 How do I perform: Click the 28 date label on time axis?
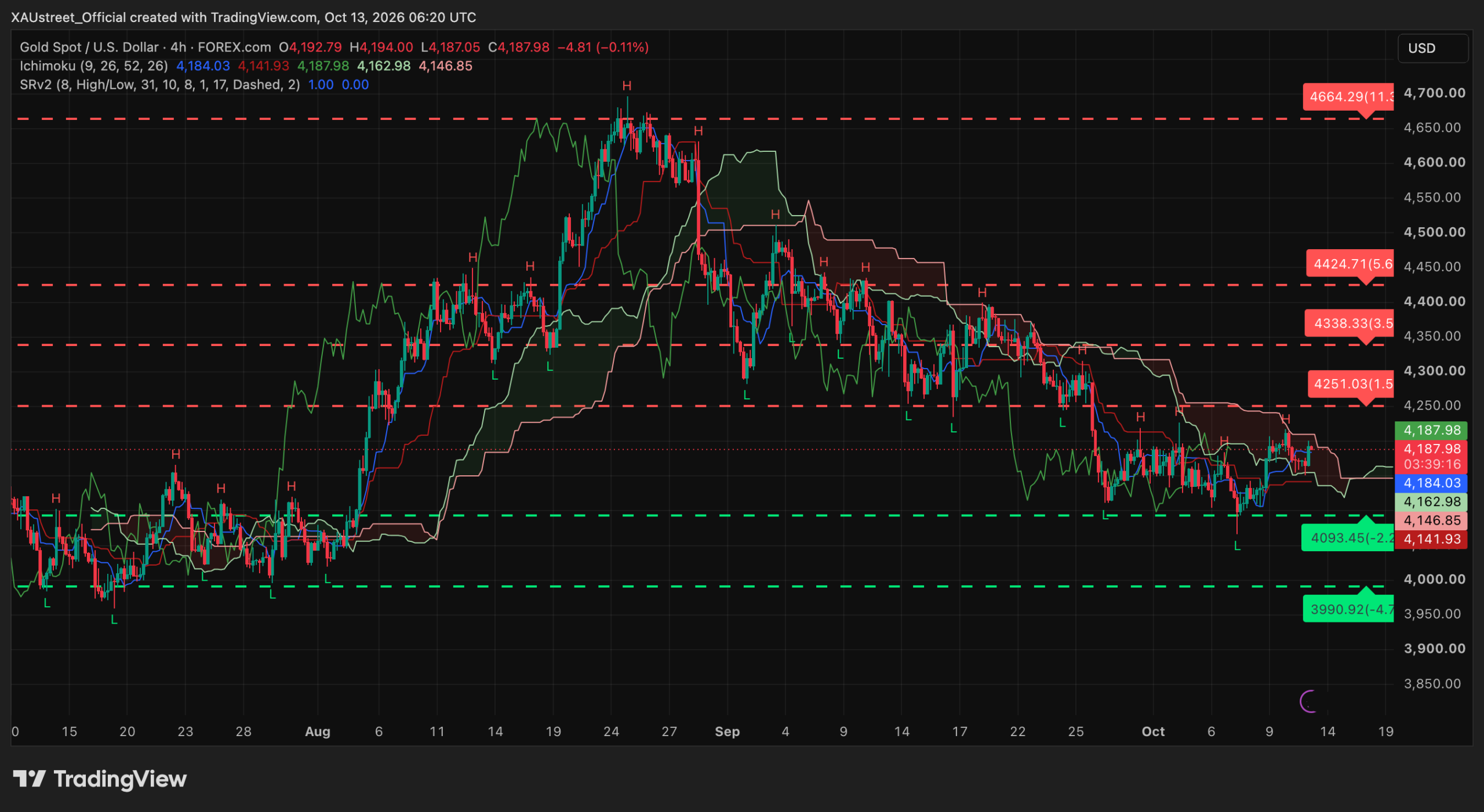(x=243, y=731)
